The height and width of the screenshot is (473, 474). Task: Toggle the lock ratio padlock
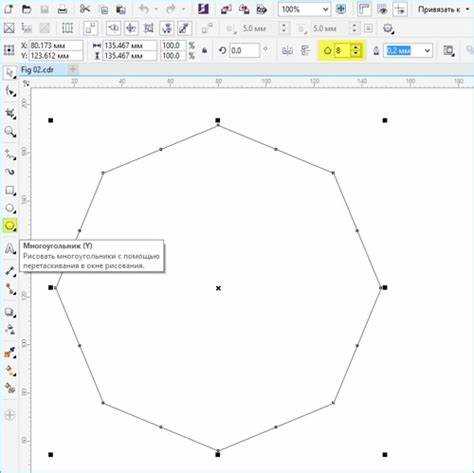[x=205, y=51]
